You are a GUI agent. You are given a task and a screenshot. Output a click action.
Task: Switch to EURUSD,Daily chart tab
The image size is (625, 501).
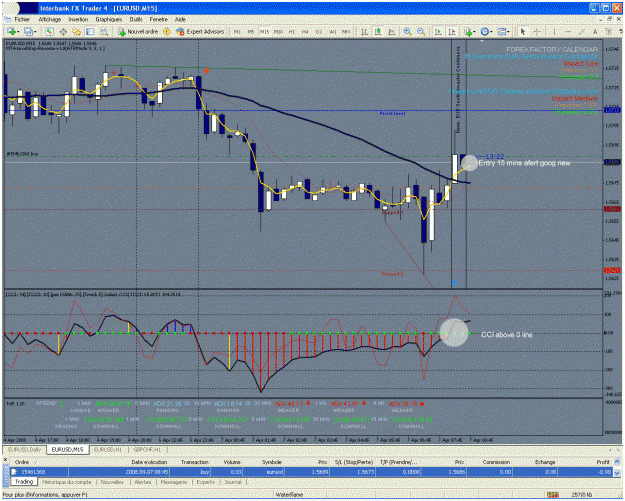(x=24, y=450)
